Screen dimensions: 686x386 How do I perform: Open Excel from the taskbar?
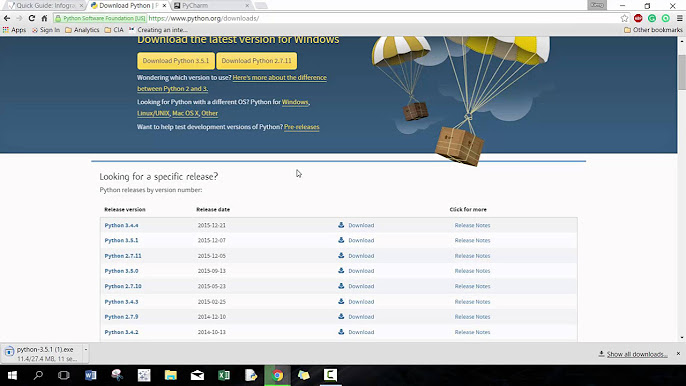224,375
